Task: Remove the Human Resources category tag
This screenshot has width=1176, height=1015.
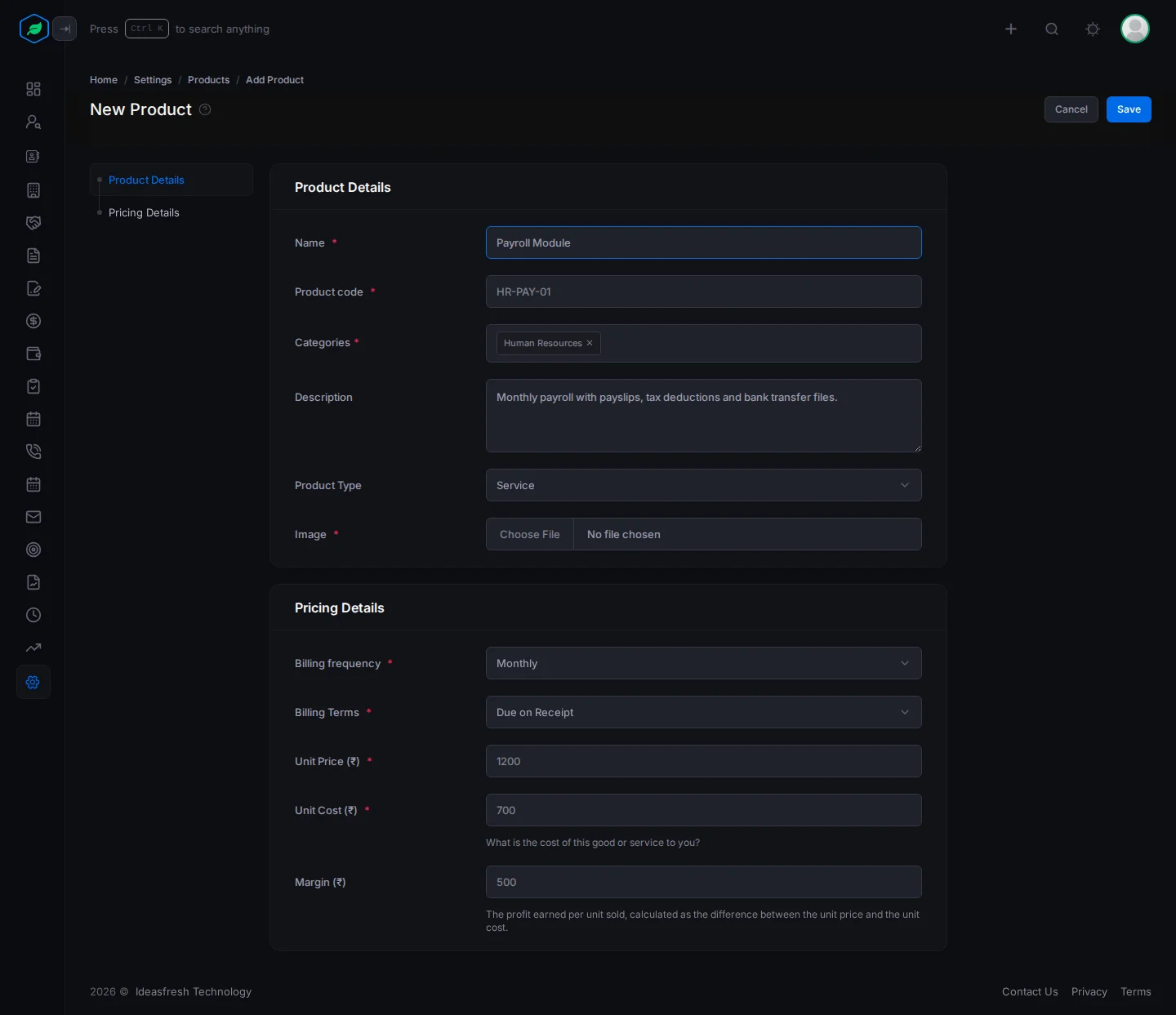Action: [590, 343]
